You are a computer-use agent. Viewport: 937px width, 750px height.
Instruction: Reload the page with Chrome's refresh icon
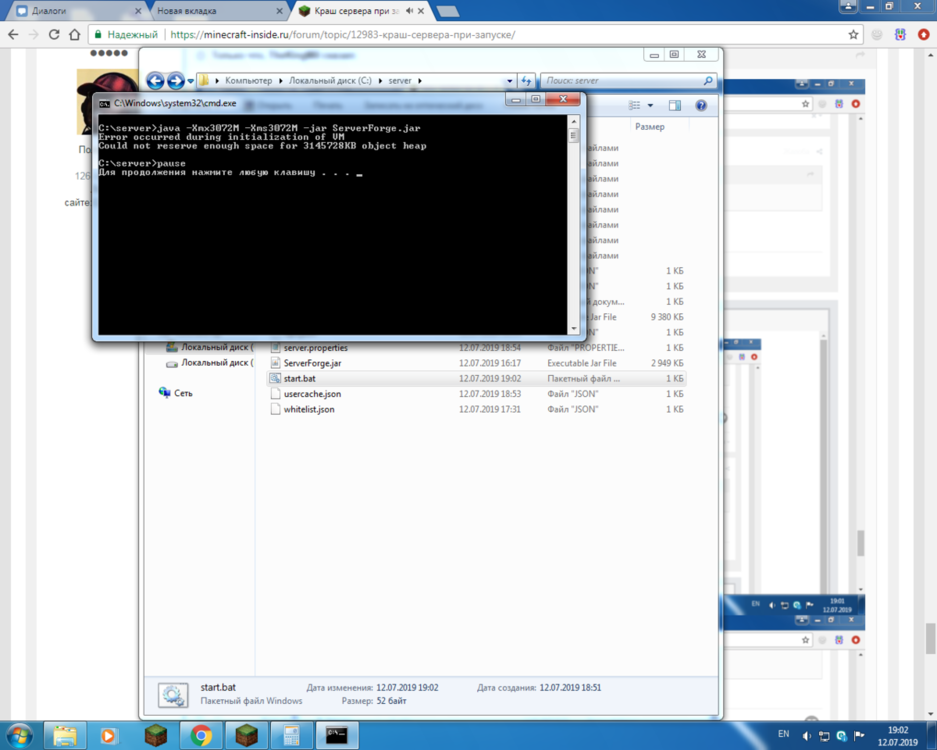(x=54, y=35)
